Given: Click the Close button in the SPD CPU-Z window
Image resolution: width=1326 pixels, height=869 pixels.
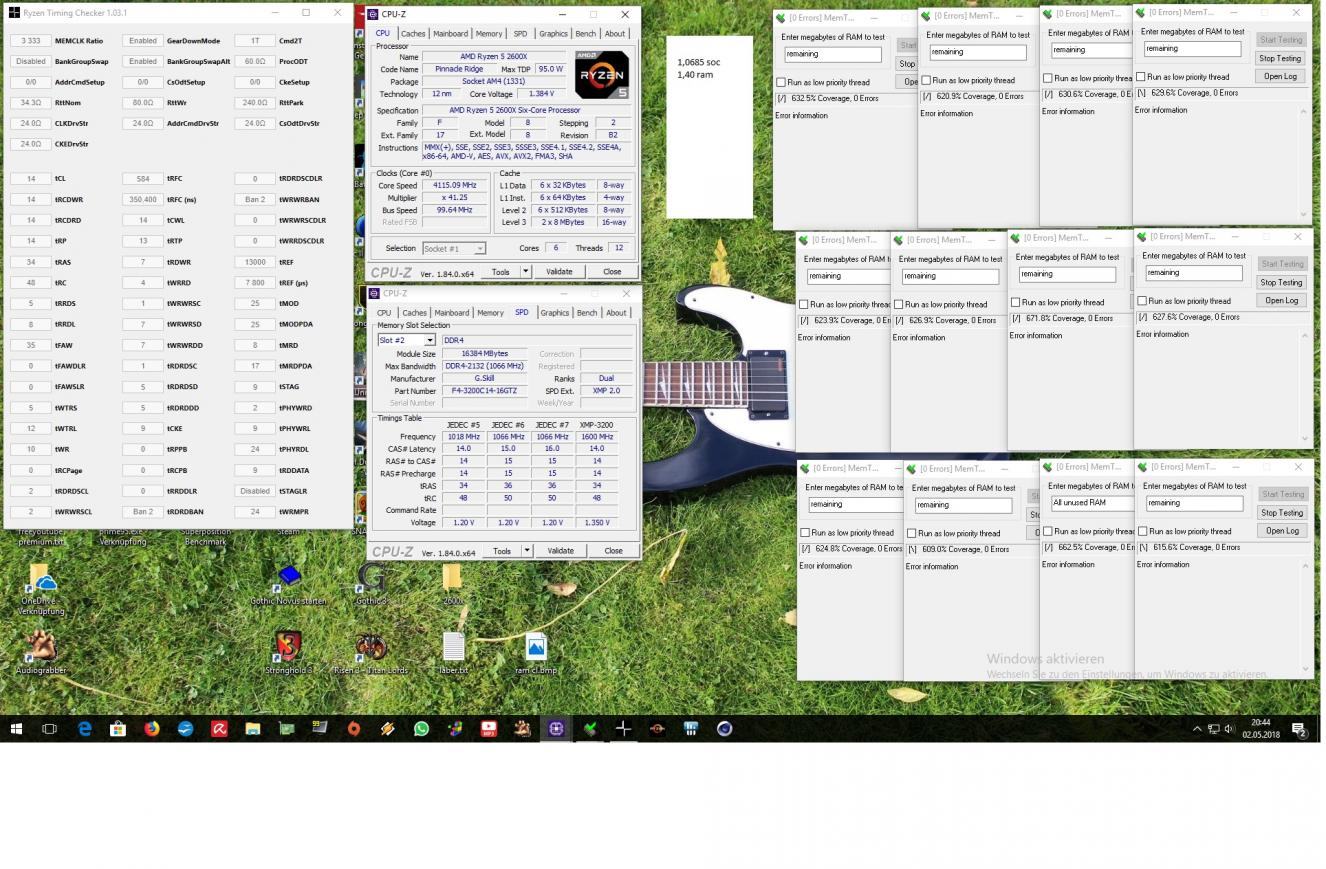Looking at the screenshot, I should 613,551.
